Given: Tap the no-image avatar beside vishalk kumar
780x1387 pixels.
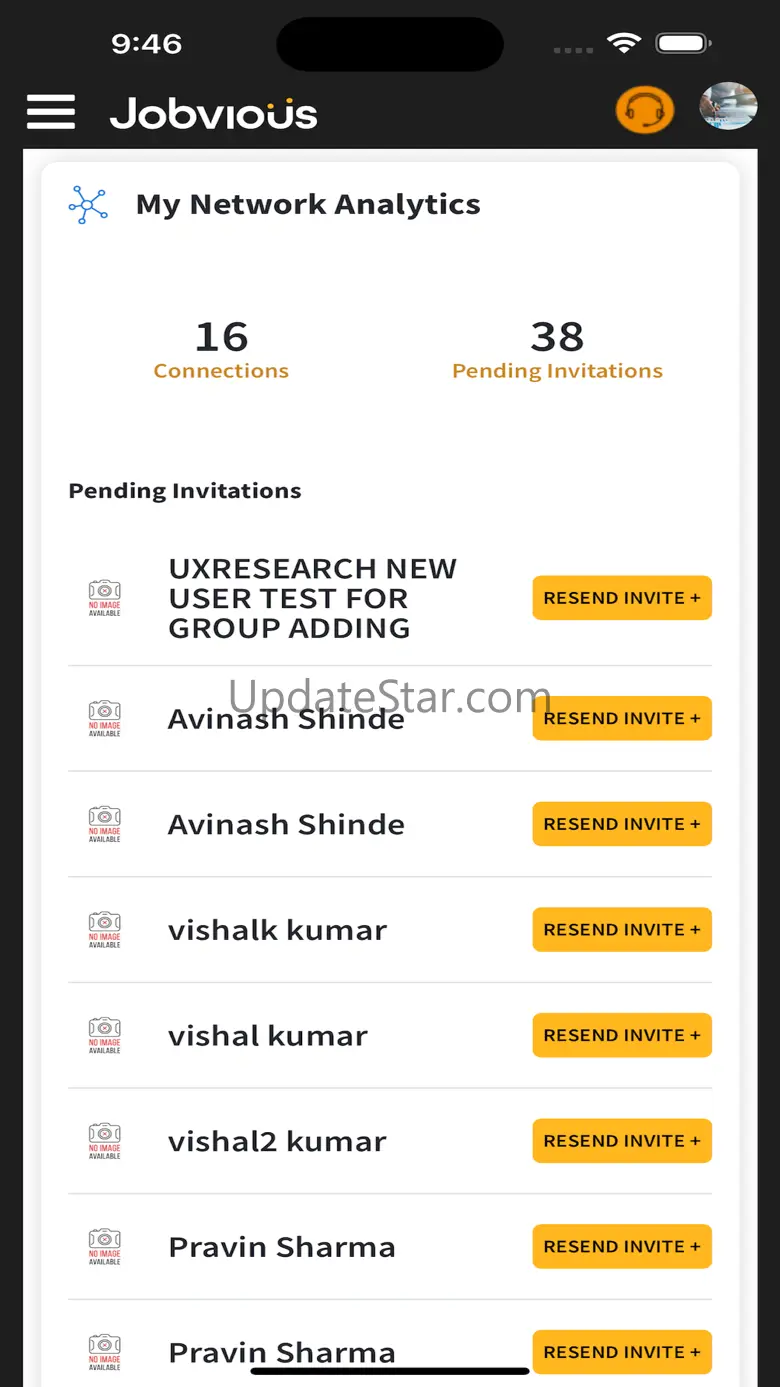Looking at the screenshot, I should coord(105,930).
